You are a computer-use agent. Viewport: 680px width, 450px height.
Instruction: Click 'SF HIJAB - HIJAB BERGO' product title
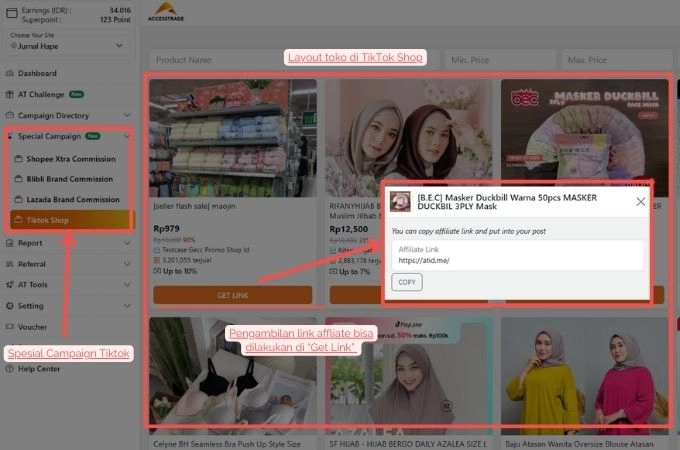pos(408,444)
